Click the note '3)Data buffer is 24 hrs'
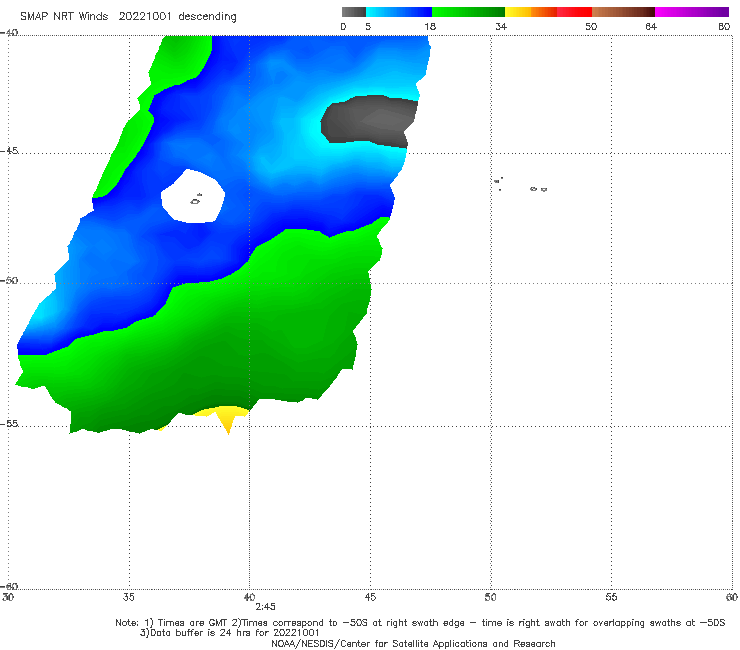 (229, 633)
